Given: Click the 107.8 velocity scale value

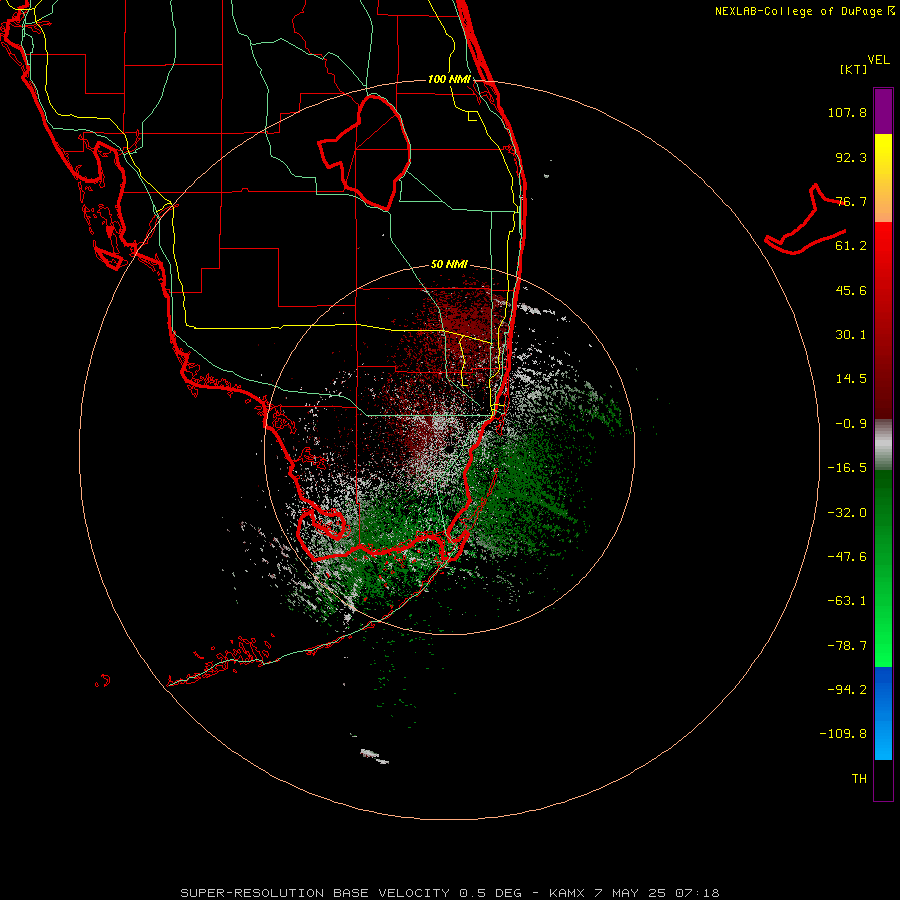Looking at the screenshot, I should point(847,112).
